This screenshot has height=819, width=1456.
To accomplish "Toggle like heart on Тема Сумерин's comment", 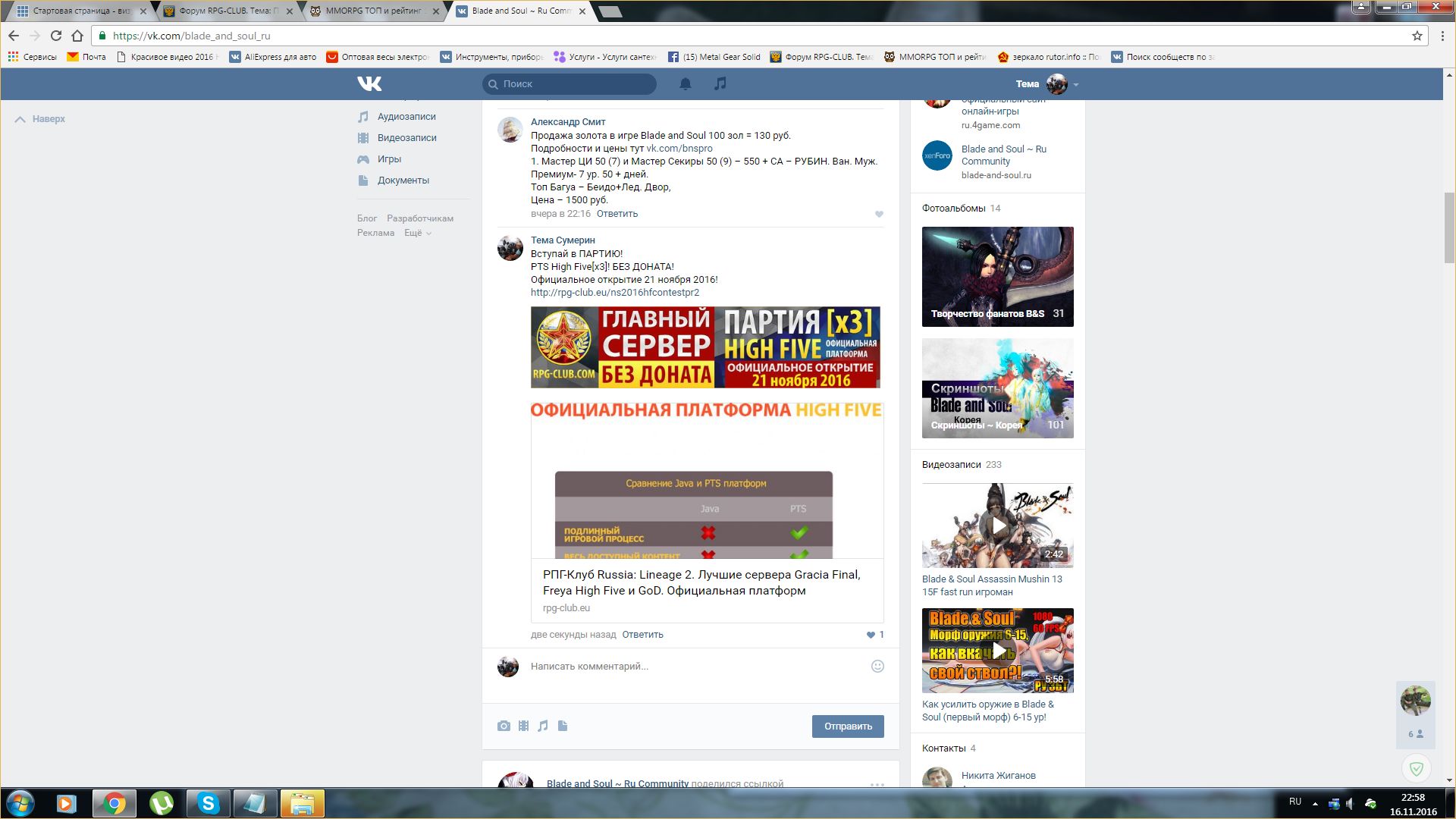I will point(871,635).
